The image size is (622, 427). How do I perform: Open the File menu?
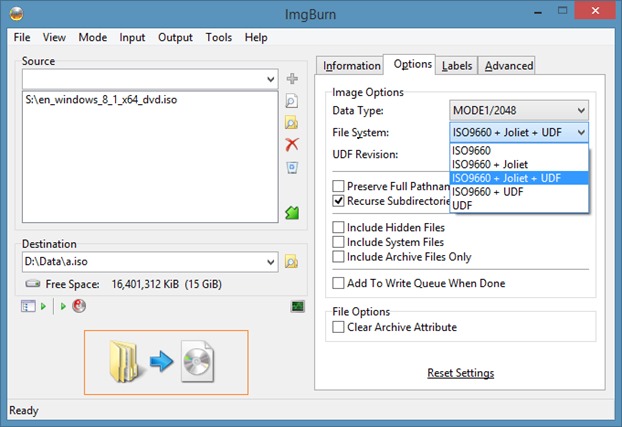pyautogui.click(x=22, y=37)
